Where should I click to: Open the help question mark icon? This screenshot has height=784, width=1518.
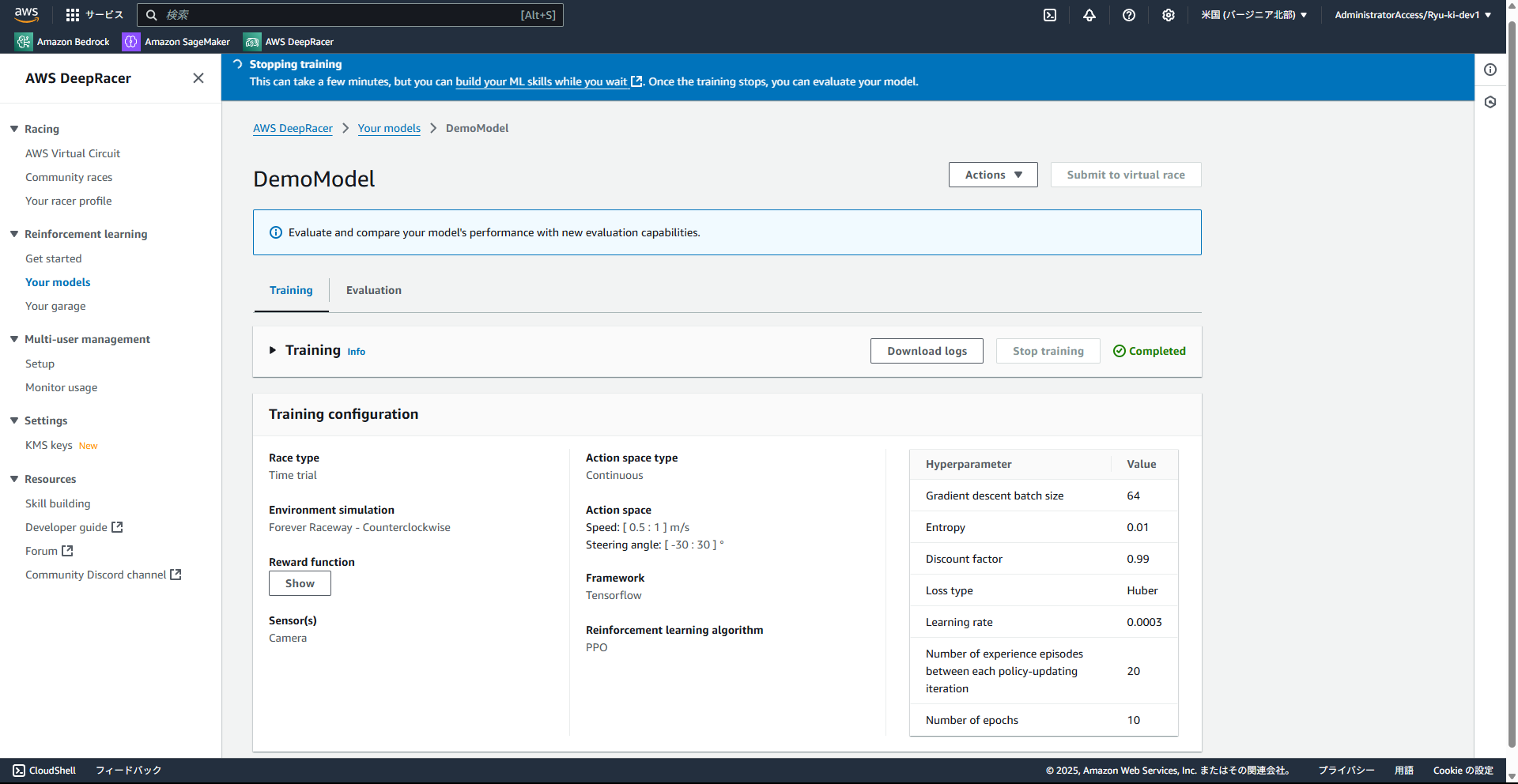tap(1129, 15)
